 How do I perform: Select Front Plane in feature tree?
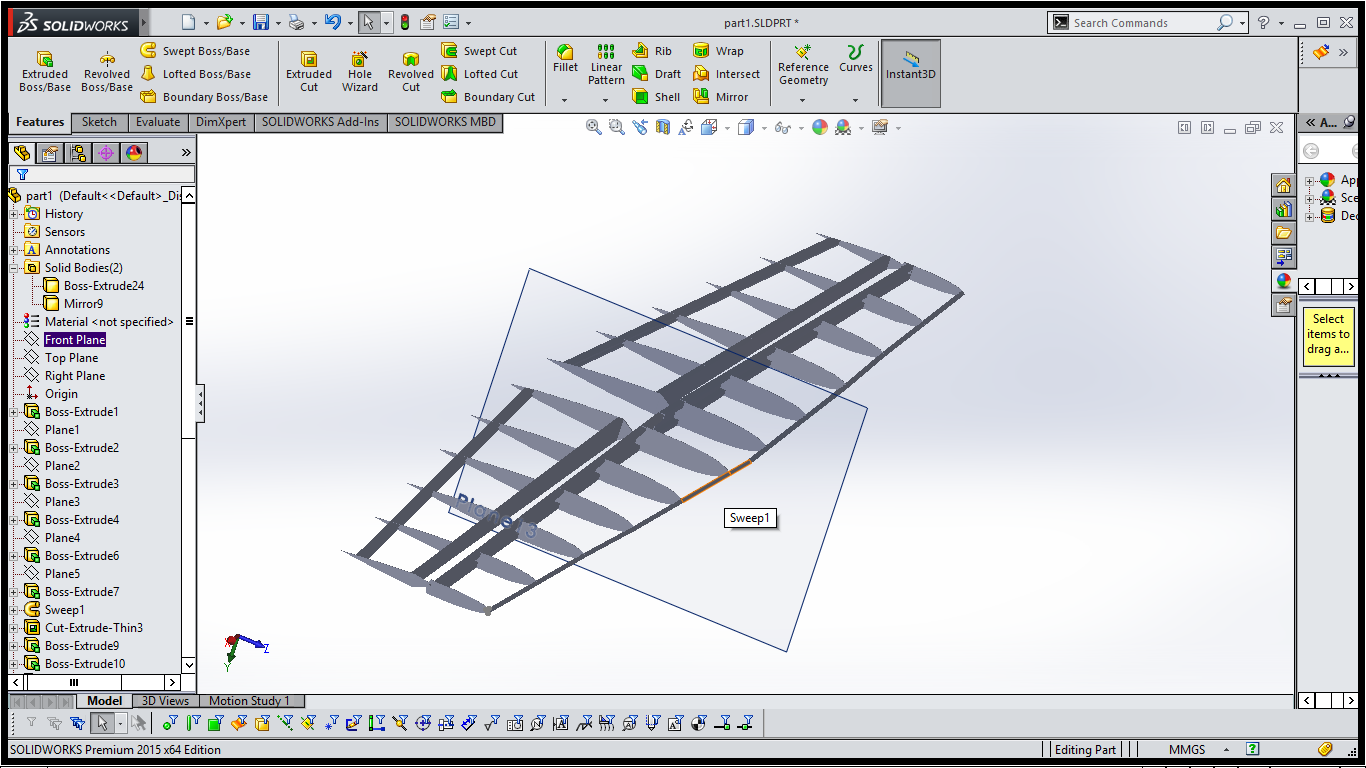coord(75,340)
